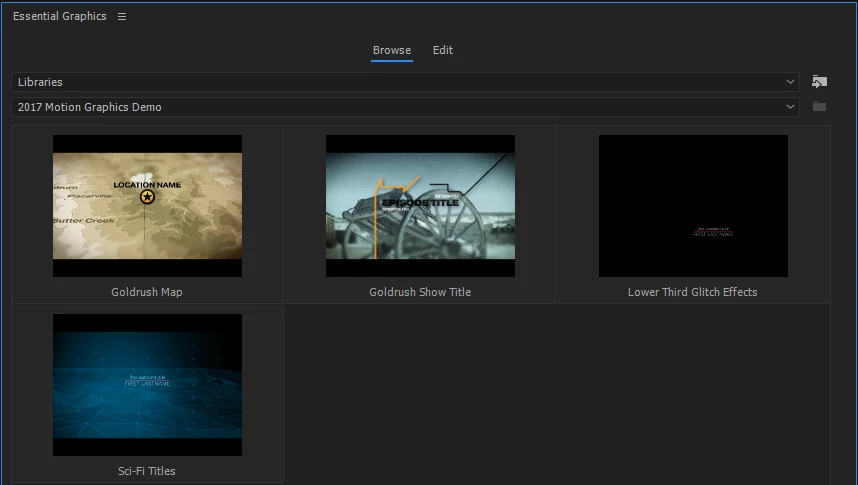The height and width of the screenshot is (485, 858).
Task: Switch to the Browse tab
Action: pos(392,50)
